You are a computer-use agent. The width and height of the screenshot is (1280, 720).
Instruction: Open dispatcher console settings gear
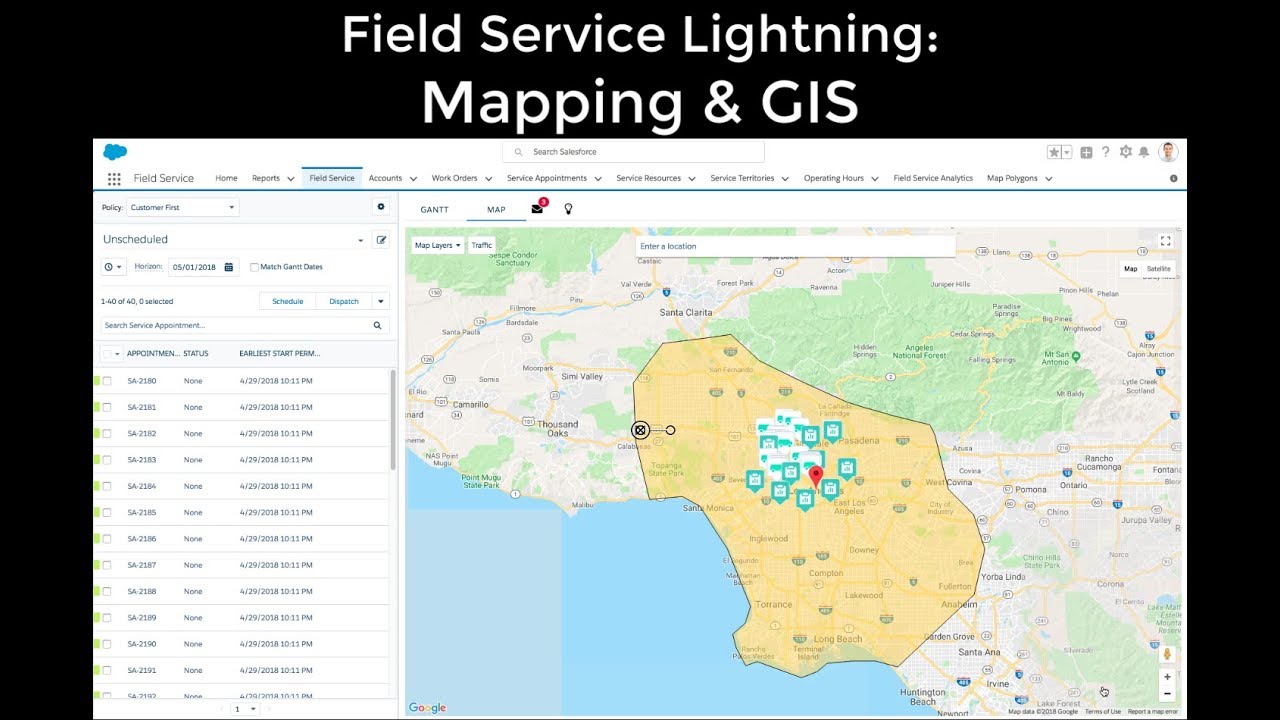point(380,207)
